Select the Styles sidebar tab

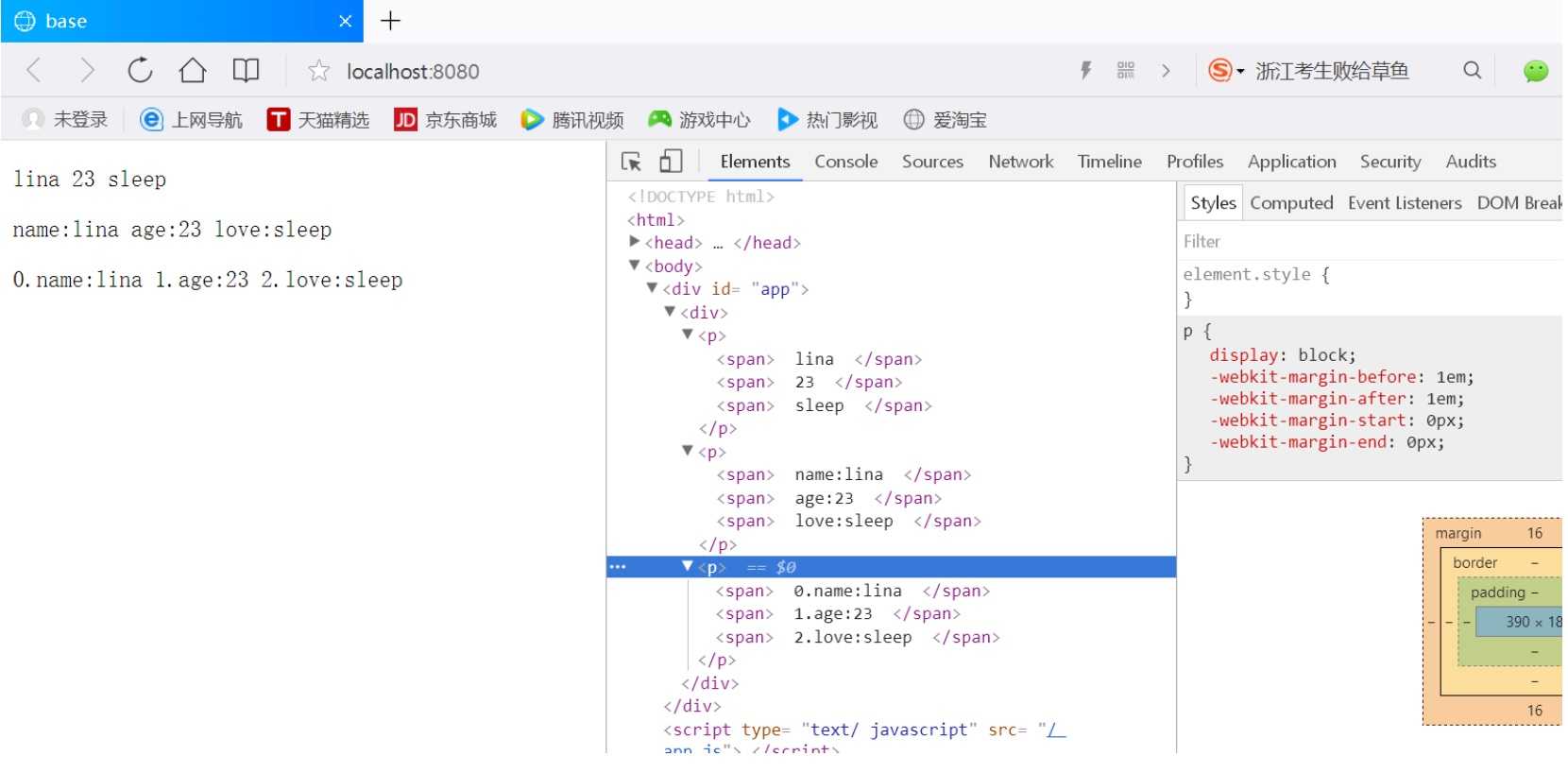coord(1213,203)
